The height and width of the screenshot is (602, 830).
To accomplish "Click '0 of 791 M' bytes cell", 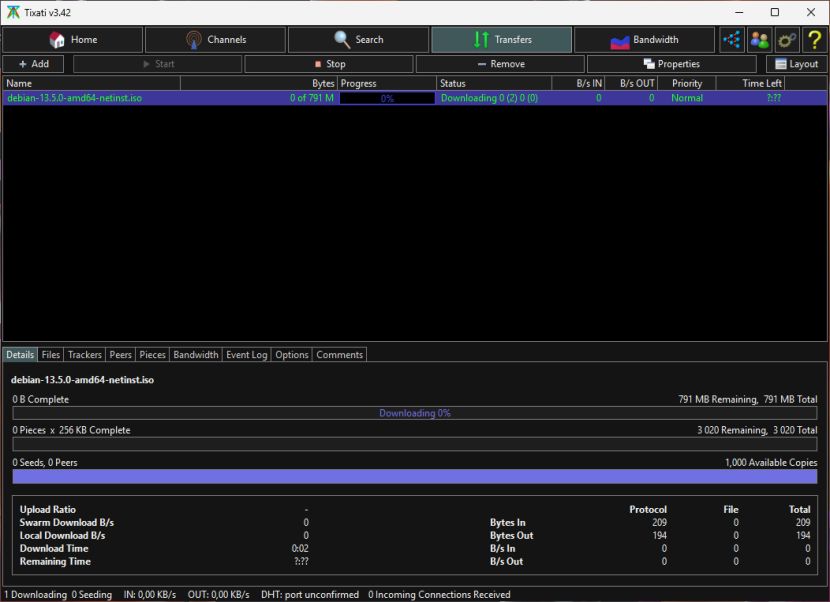I will (312, 98).
